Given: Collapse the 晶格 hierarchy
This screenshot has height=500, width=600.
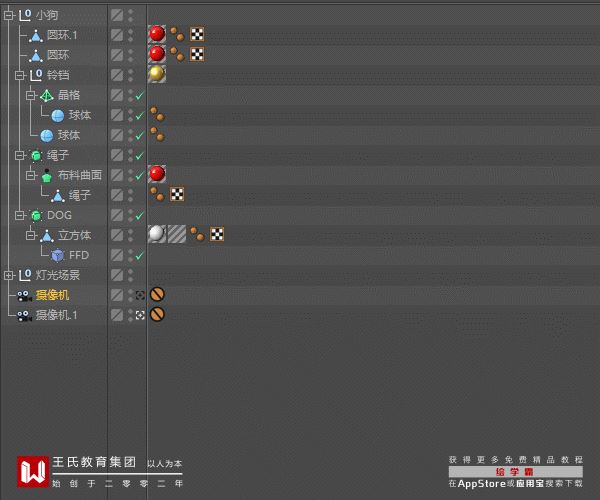Looking at the screenshot, I should pyautogui.click(x=31, y=95).
